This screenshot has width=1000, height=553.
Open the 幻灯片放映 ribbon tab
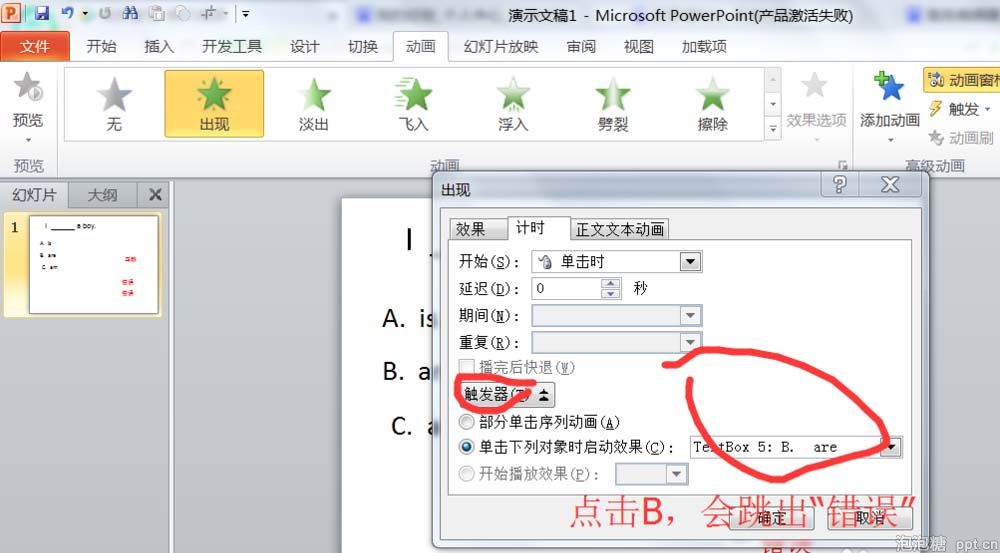501,47
